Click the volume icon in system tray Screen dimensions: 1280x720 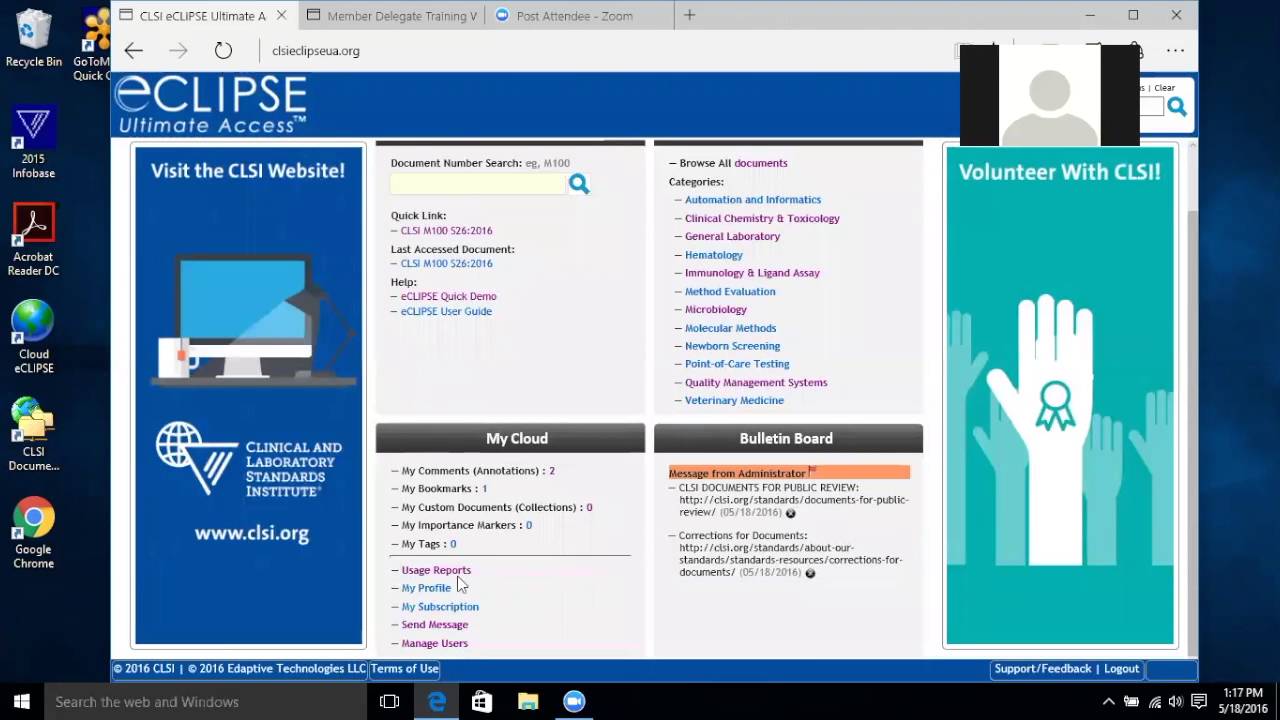tap(1176, 701)
